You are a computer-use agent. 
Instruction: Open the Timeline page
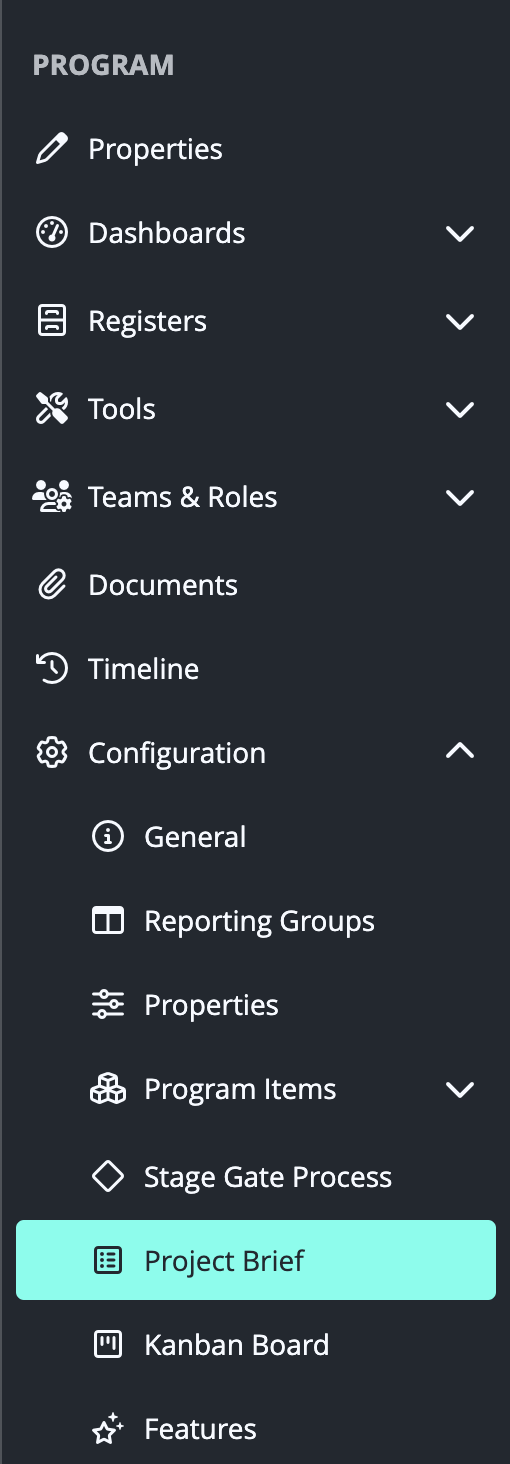[x=144, y=669]
